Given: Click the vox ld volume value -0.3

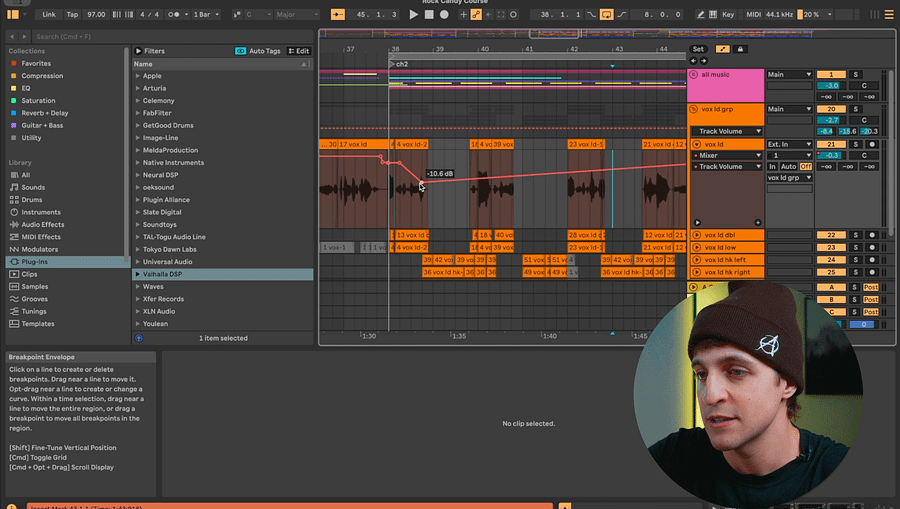Looking at the screenshot, I should tap(831, 156).
